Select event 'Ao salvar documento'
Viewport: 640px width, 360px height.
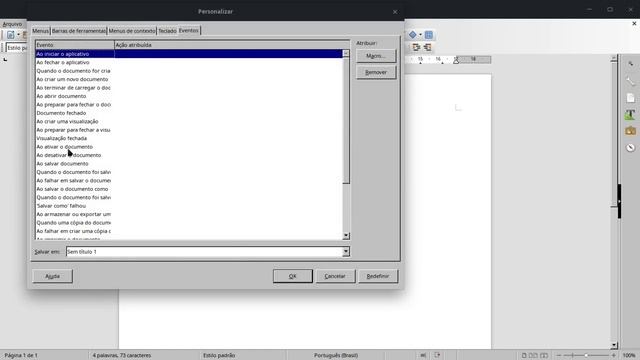[189, 164]
